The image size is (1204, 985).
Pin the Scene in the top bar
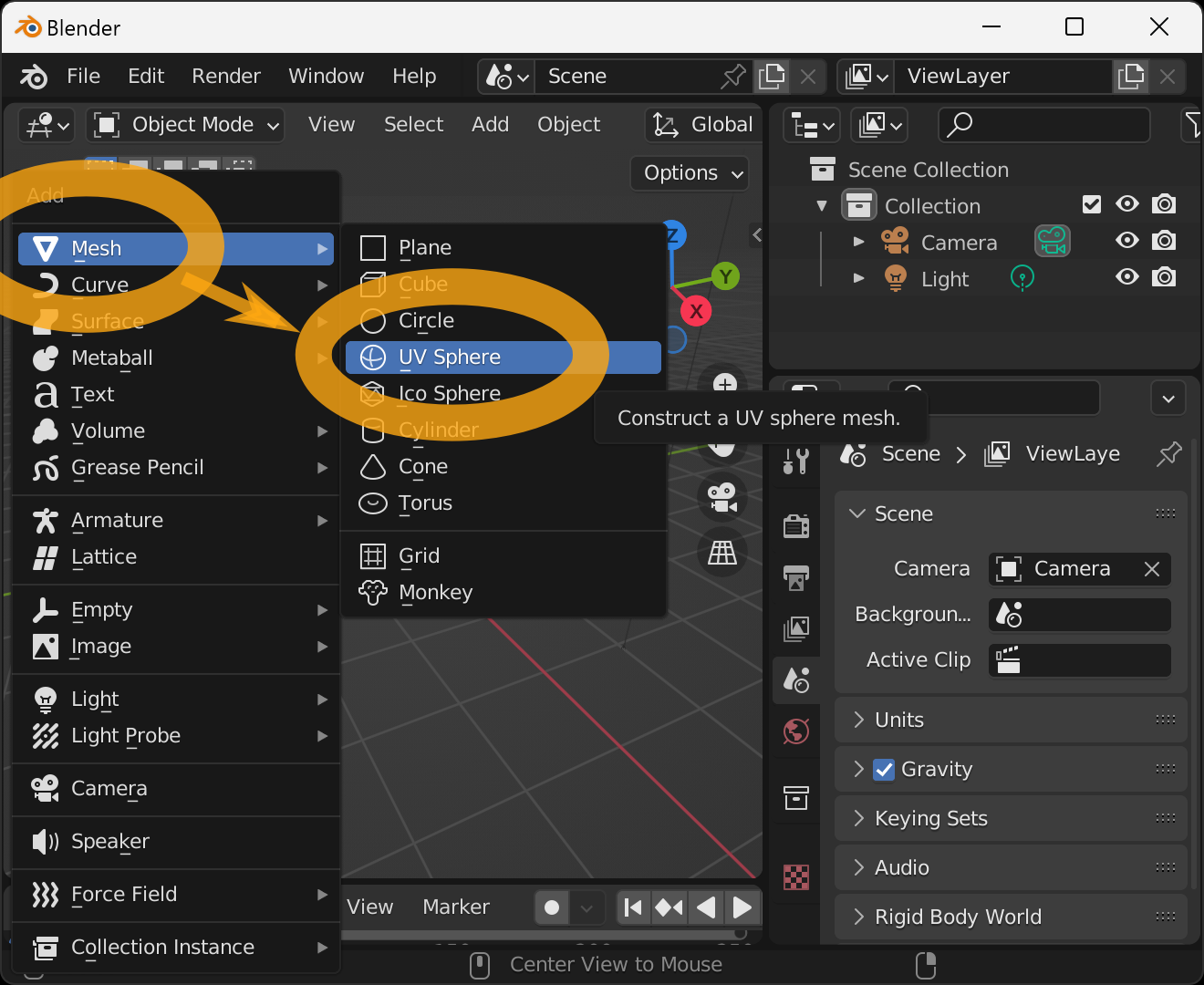(732, 77)
